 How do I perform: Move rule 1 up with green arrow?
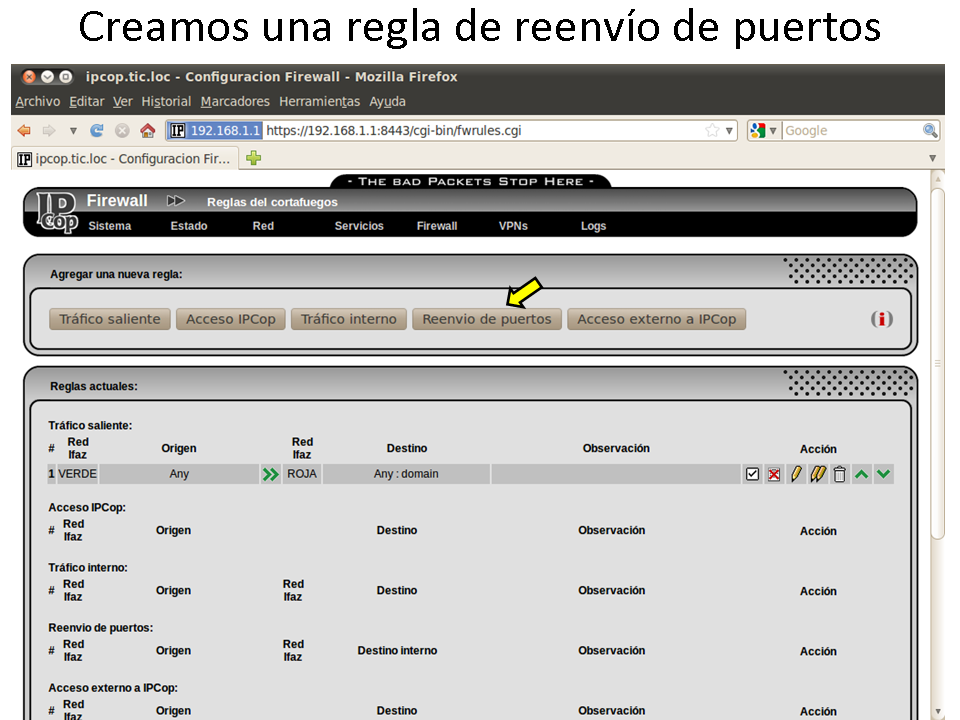[862, 474]
